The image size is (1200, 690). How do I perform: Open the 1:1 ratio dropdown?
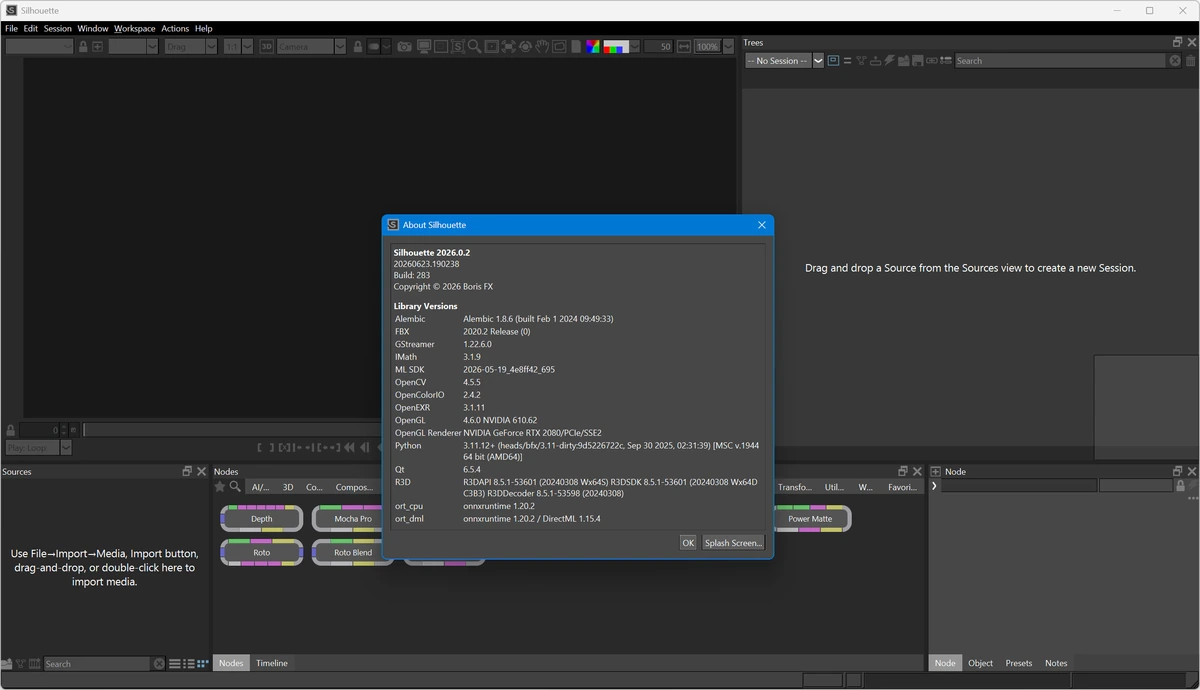[x=247, y=46]
